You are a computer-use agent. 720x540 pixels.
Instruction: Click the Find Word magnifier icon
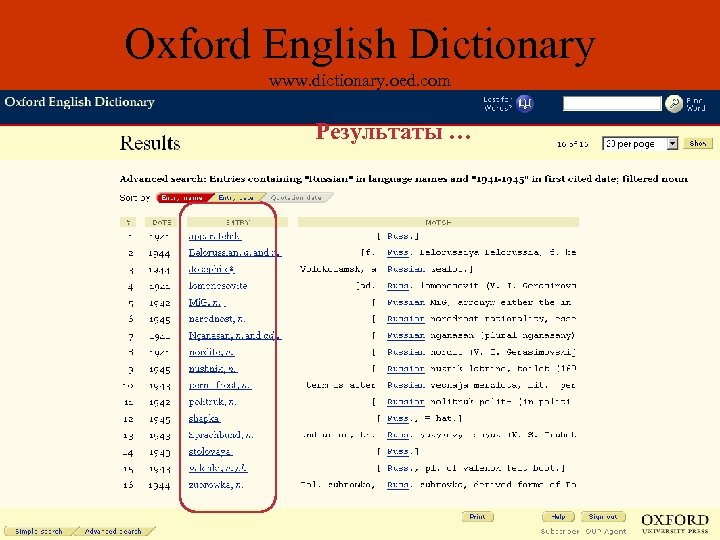[674, 104]
